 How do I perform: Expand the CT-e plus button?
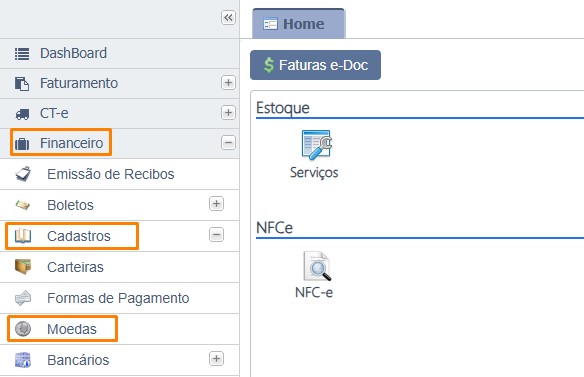tap(228, 113)
